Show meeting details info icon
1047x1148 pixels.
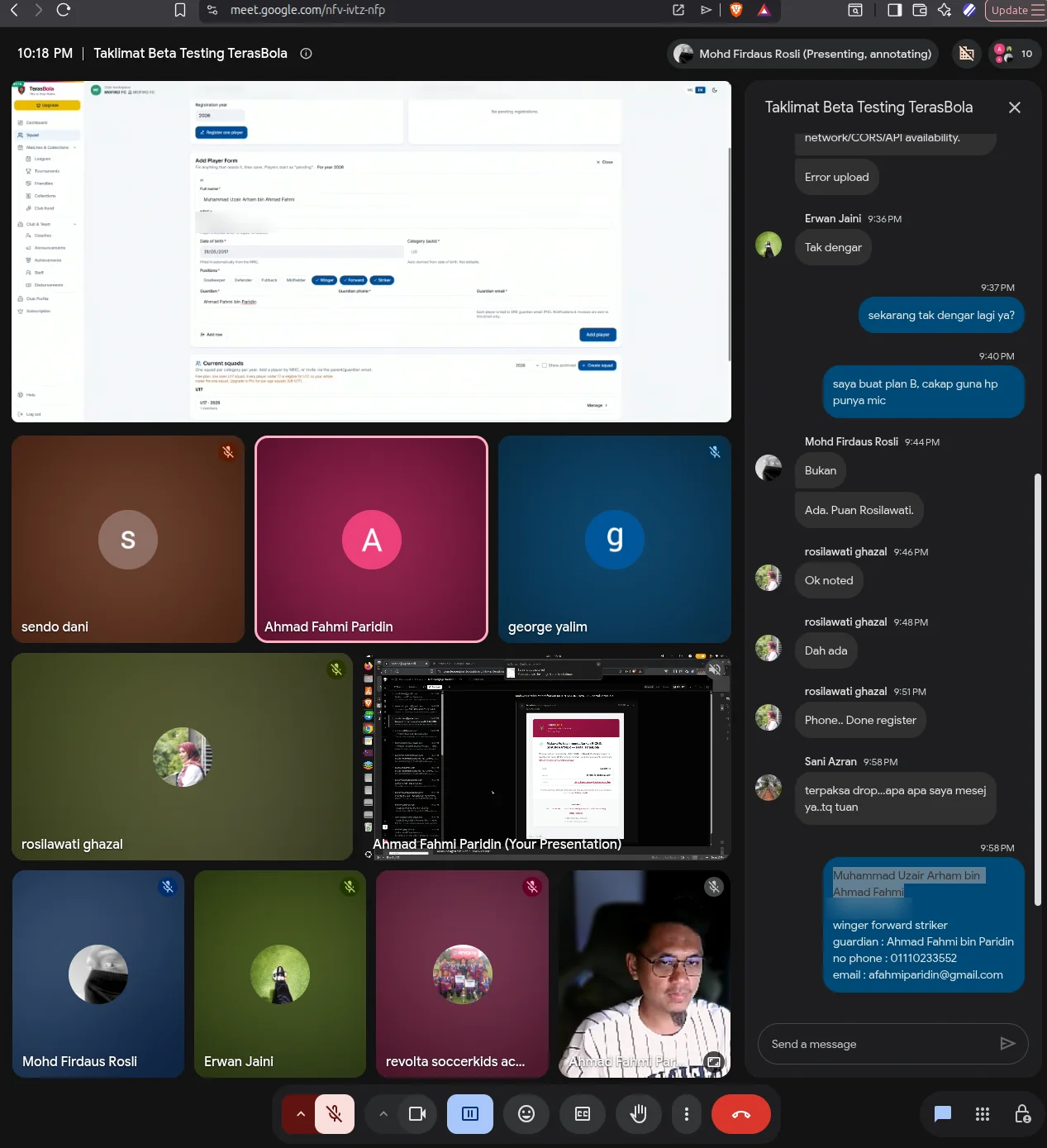(306, 54)
